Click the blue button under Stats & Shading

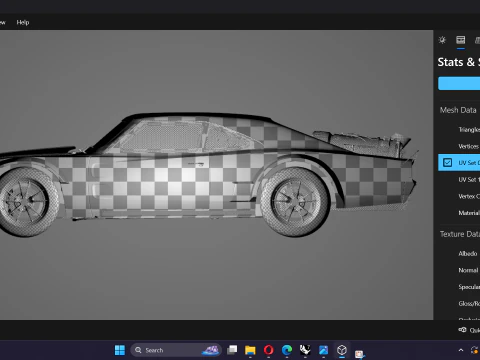[459, 83]
